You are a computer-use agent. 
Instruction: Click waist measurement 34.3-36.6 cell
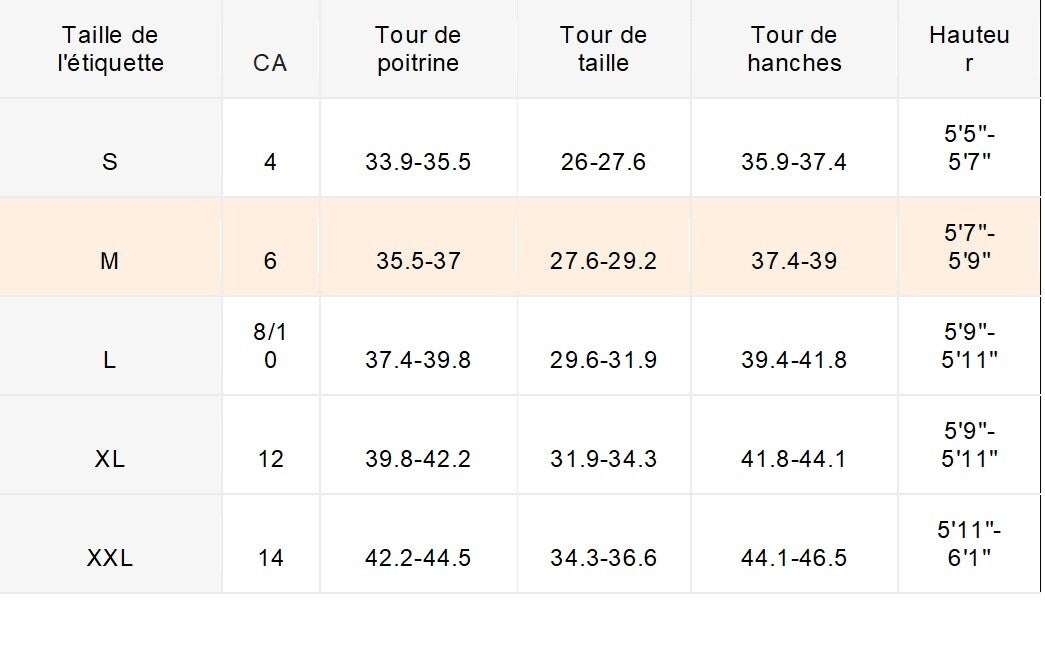(603, 557)
